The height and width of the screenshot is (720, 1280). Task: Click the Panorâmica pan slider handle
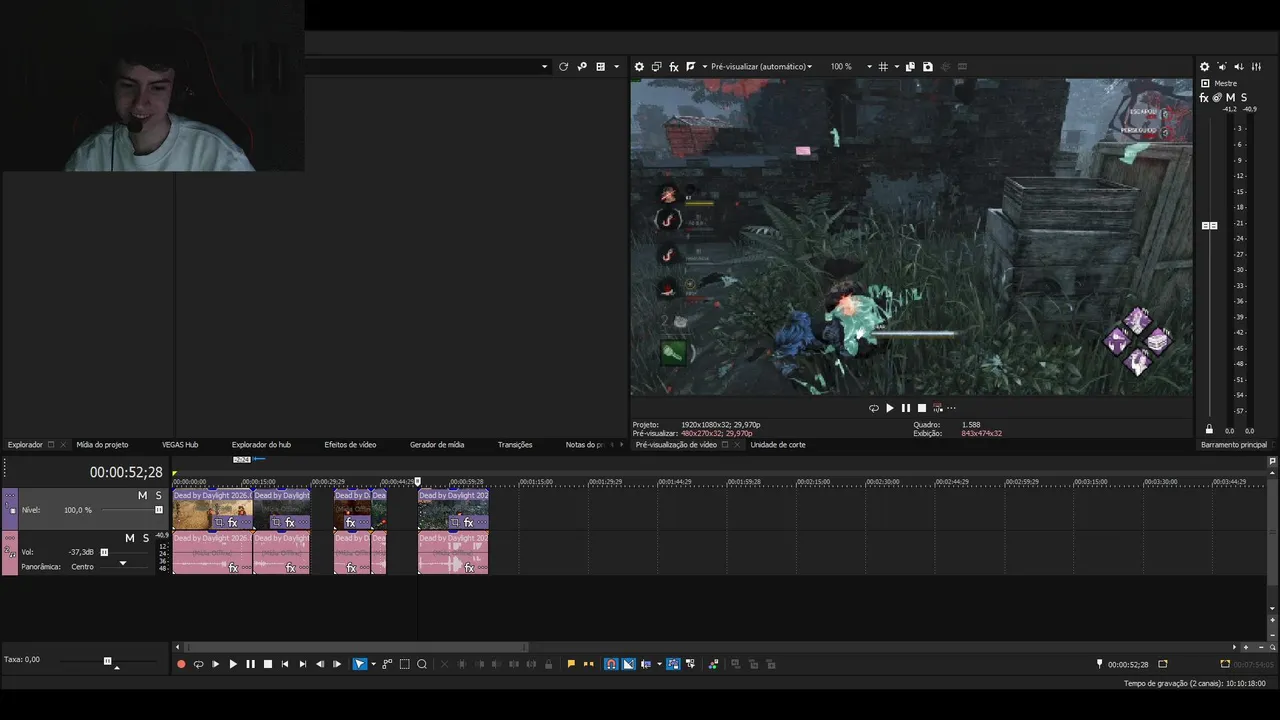[x=123, y=564]
